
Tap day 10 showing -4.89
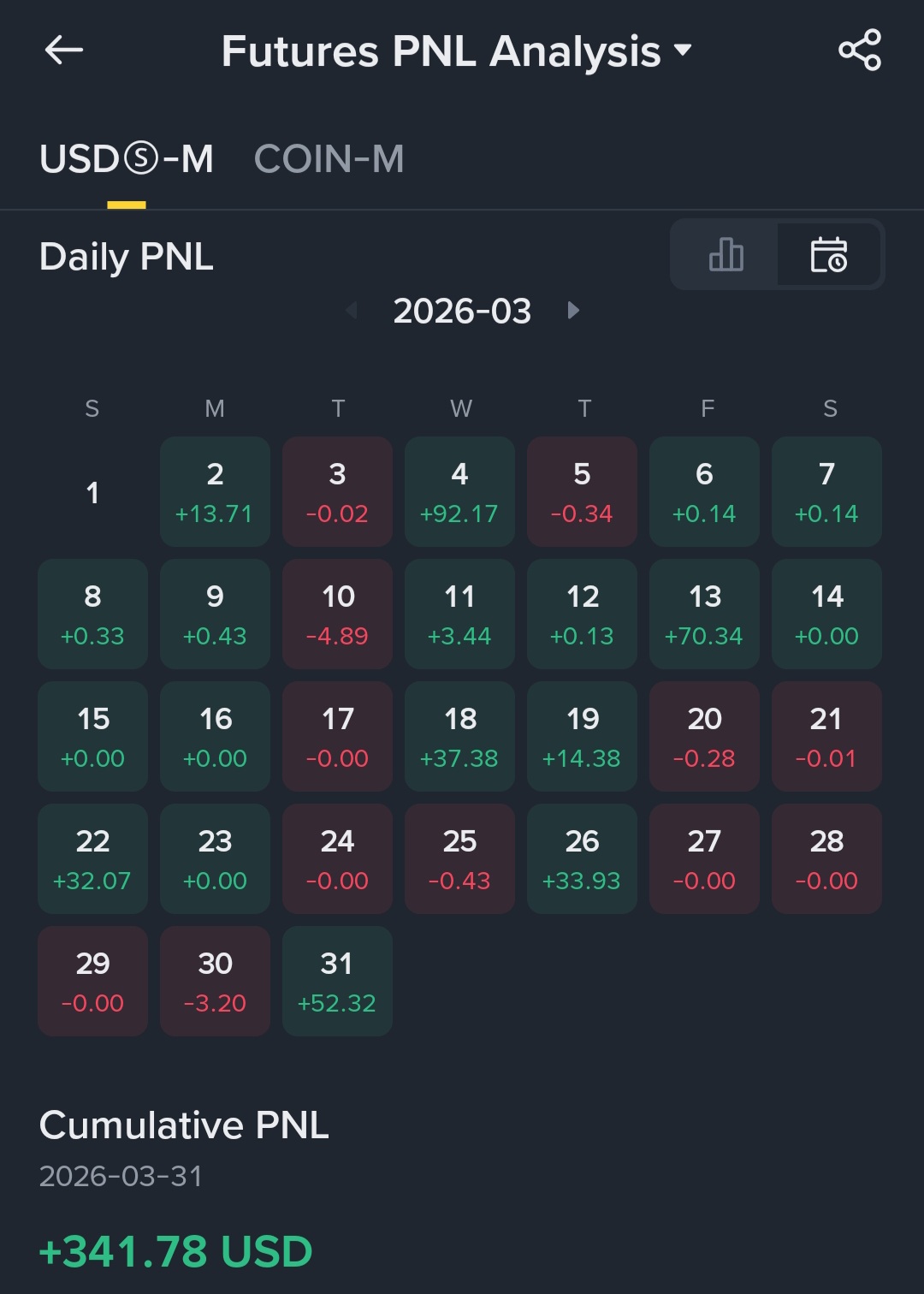click(x=337, y=614)
